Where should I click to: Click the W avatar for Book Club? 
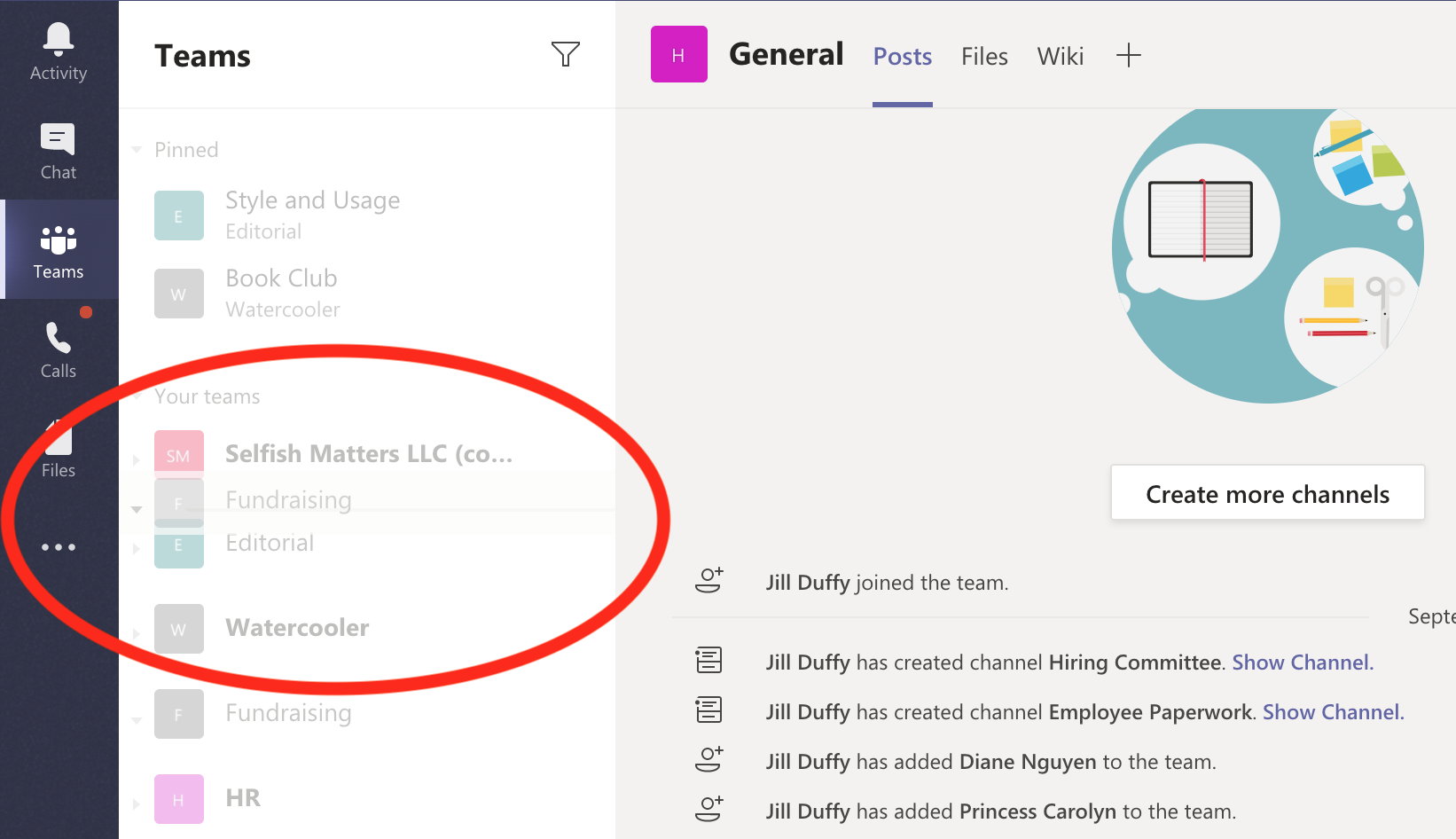179,294
